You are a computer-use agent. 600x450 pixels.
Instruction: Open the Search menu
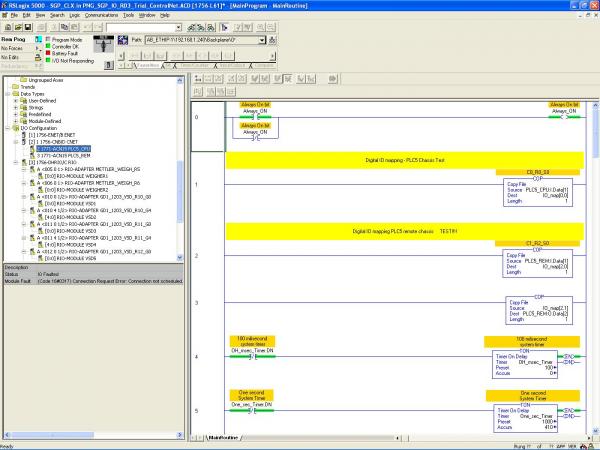coord(57,15)
